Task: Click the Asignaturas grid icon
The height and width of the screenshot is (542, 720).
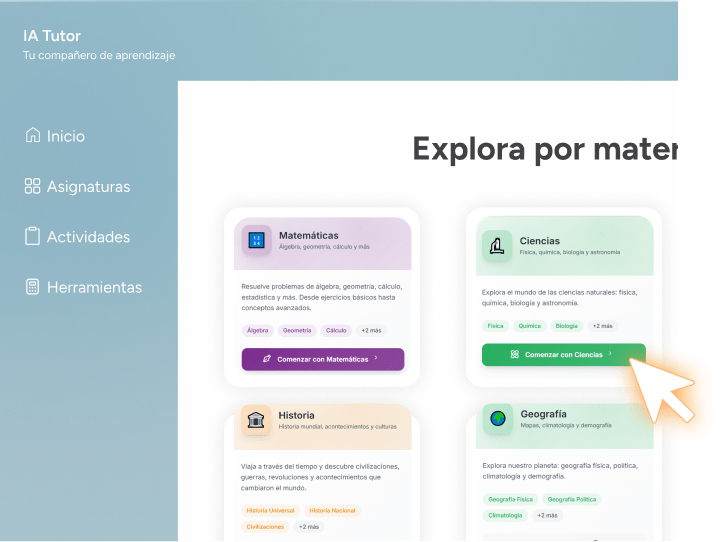Action: [33, 186]
